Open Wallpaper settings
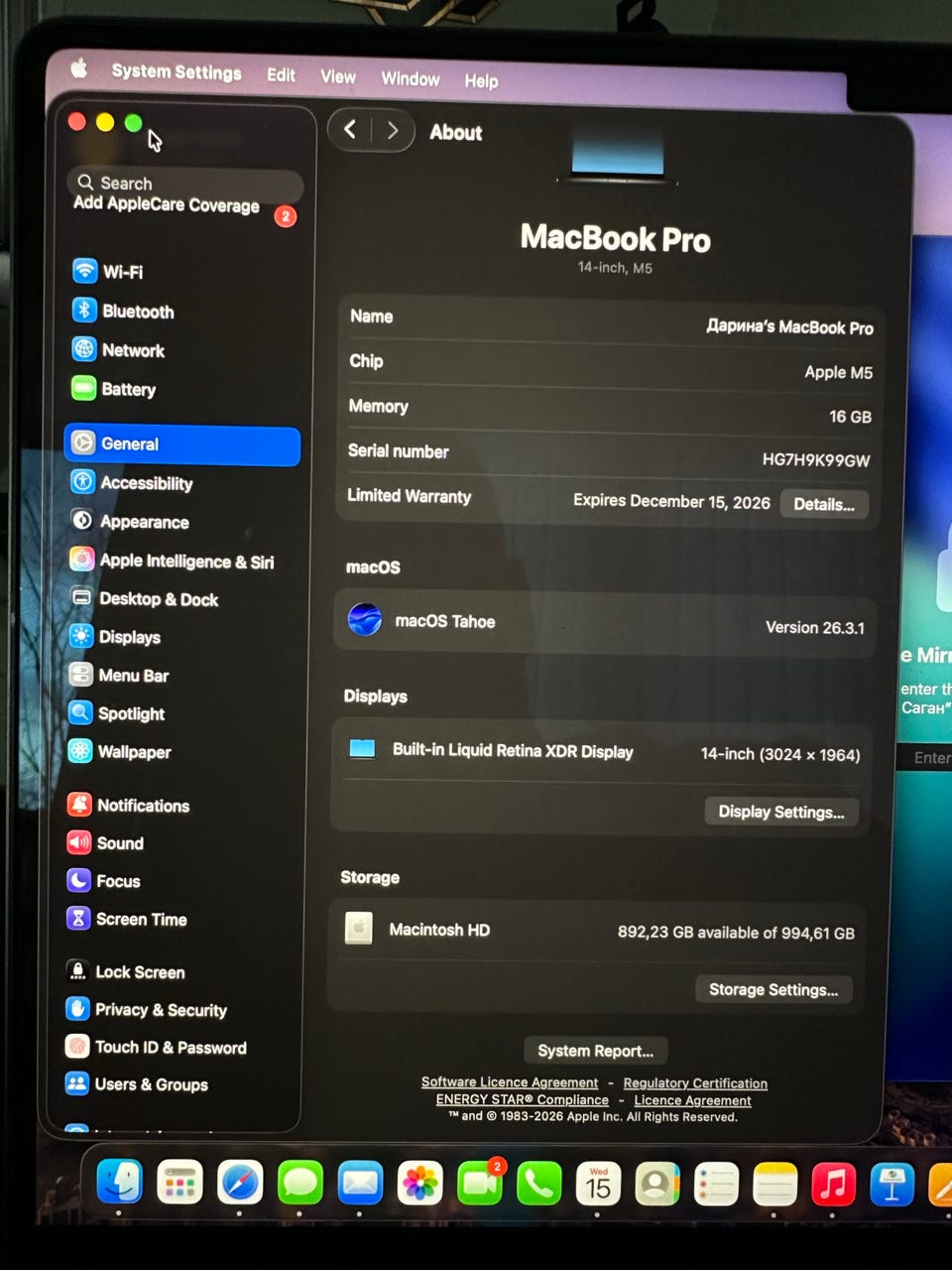Image resolution: width=952 pixels, height=1270 pixels. point(120,752)
